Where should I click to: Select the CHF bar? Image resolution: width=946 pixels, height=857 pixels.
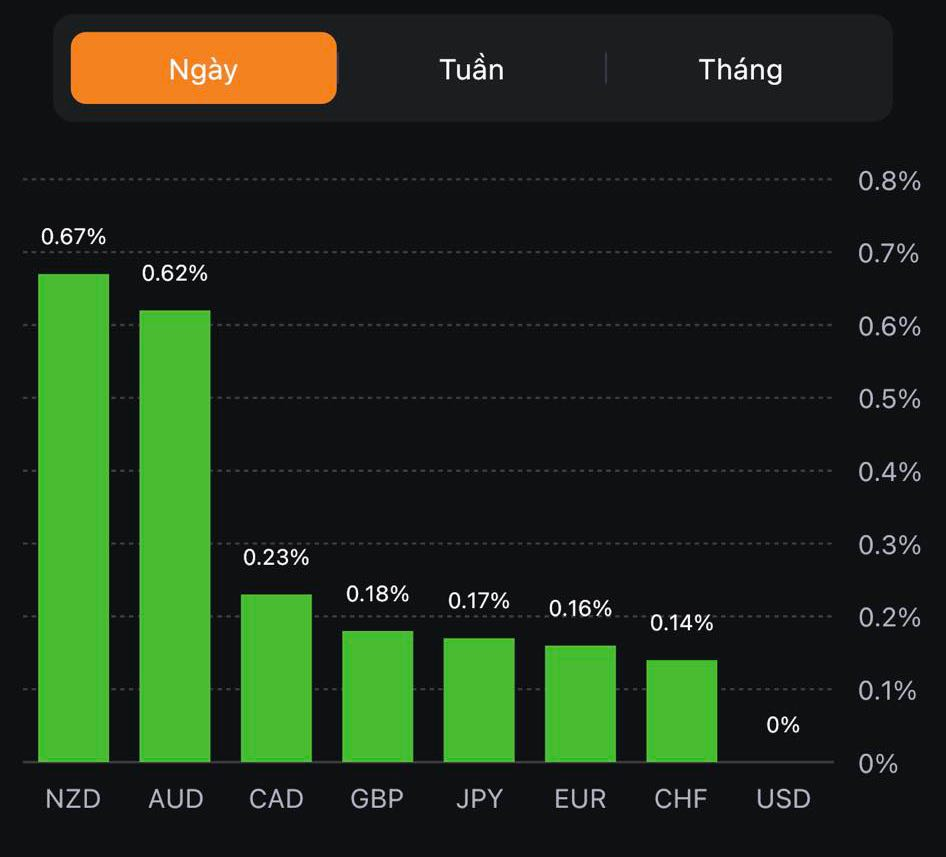click(x=681, y=711)
